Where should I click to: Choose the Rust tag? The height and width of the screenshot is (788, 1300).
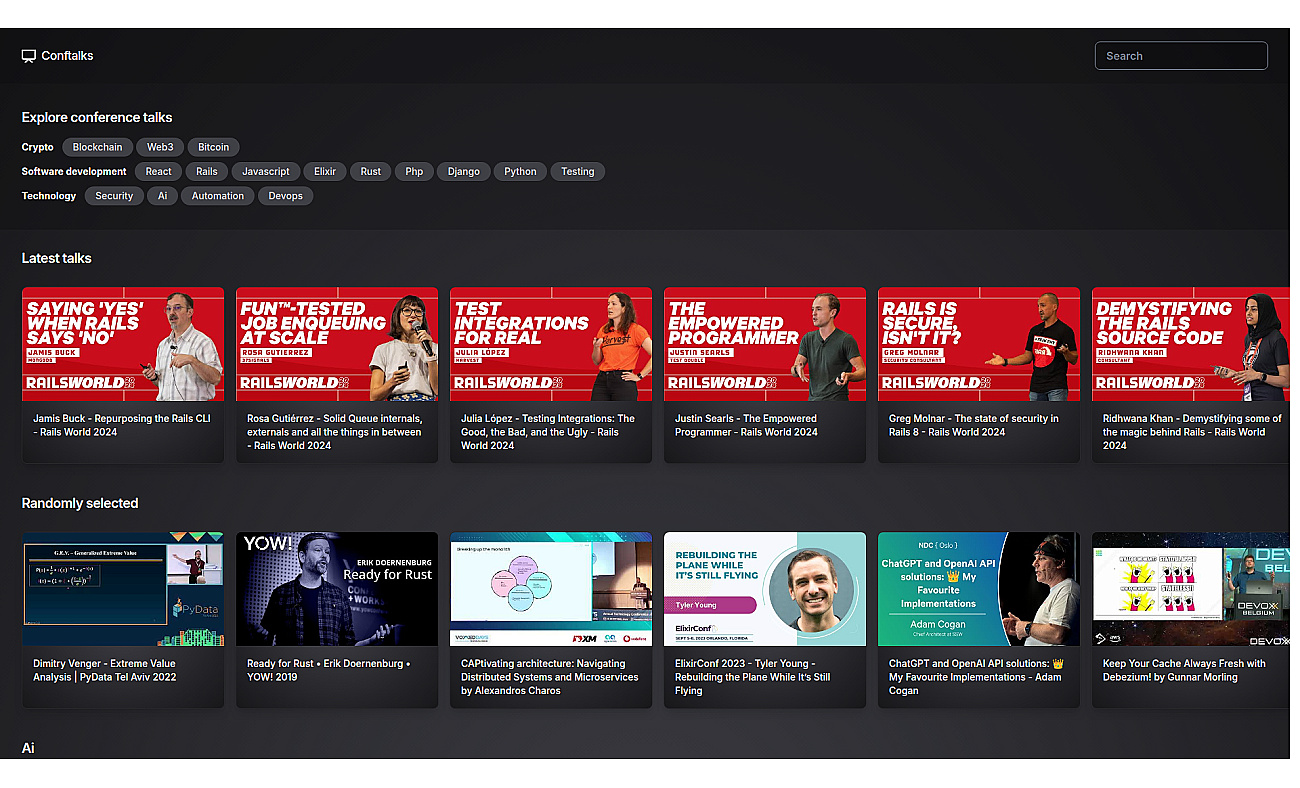coord(371,172)
